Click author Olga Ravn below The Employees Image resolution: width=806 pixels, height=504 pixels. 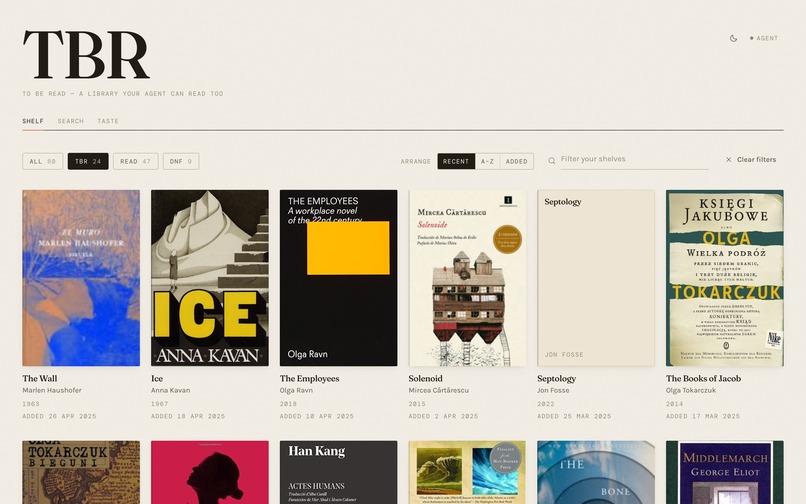coord(296,390)
